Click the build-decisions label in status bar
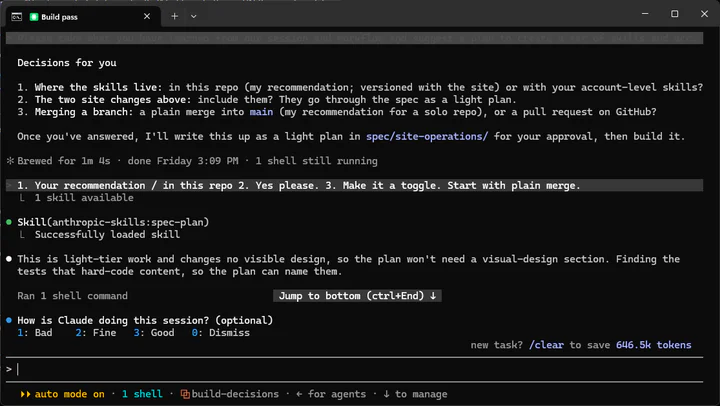Viewport: 720px width, 406px height. pos(235,394)
